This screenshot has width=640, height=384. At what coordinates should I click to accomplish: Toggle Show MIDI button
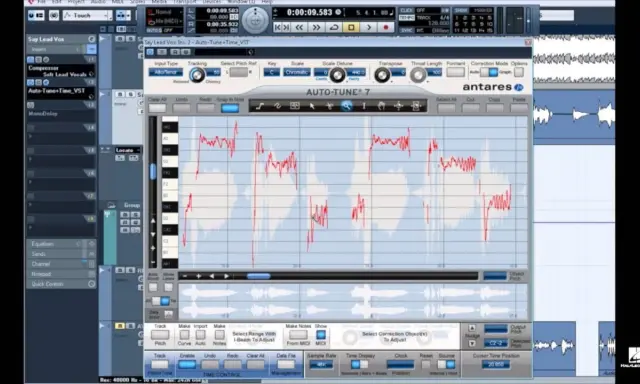point(321,335)
